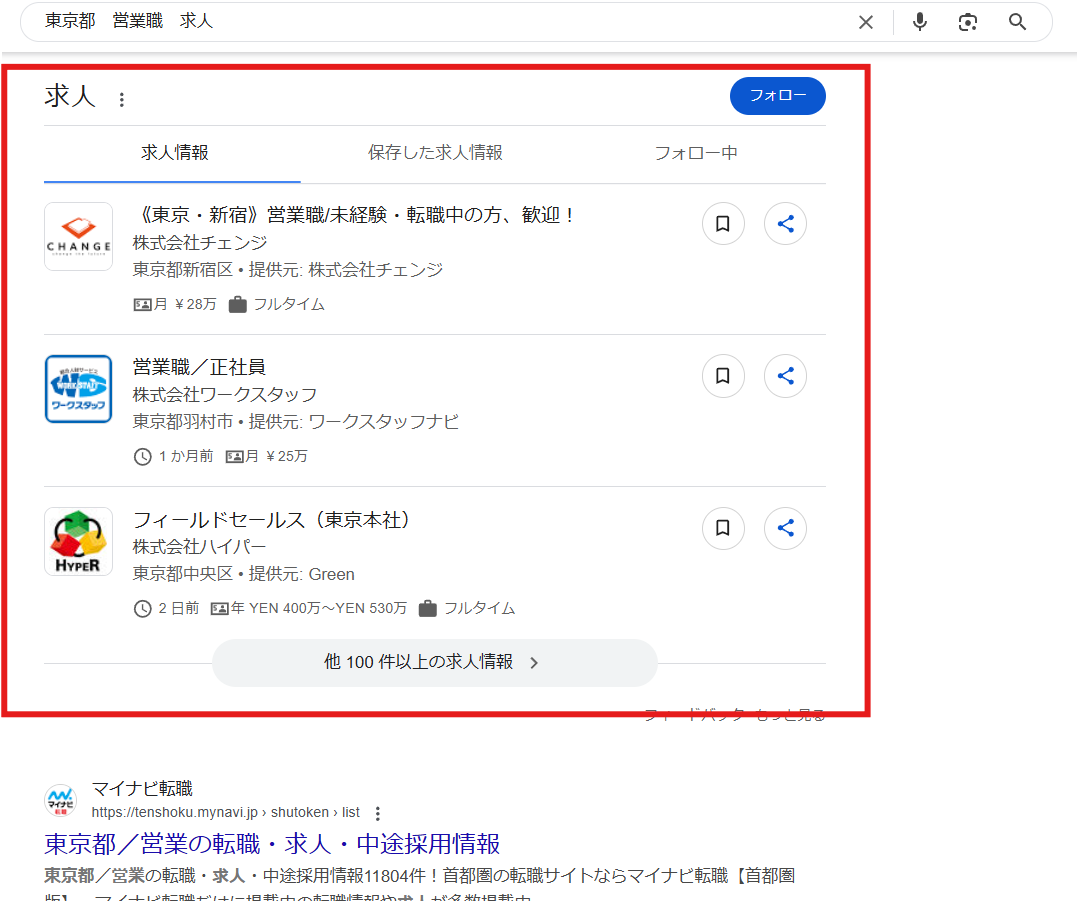Click the microphone icon for voice search

click(x=919, y=21)
